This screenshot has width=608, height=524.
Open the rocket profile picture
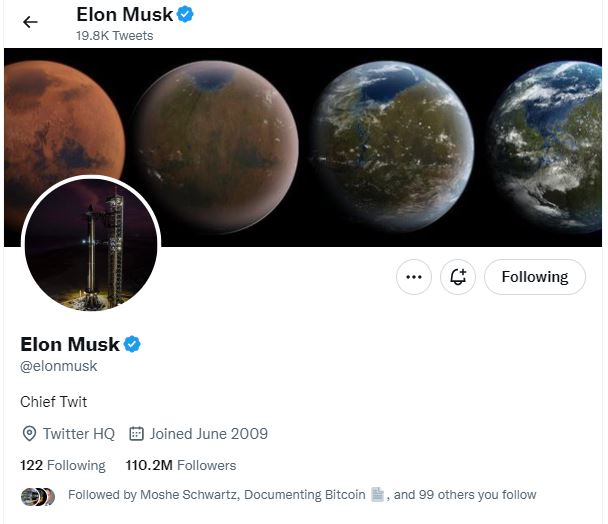click(90, 247)
